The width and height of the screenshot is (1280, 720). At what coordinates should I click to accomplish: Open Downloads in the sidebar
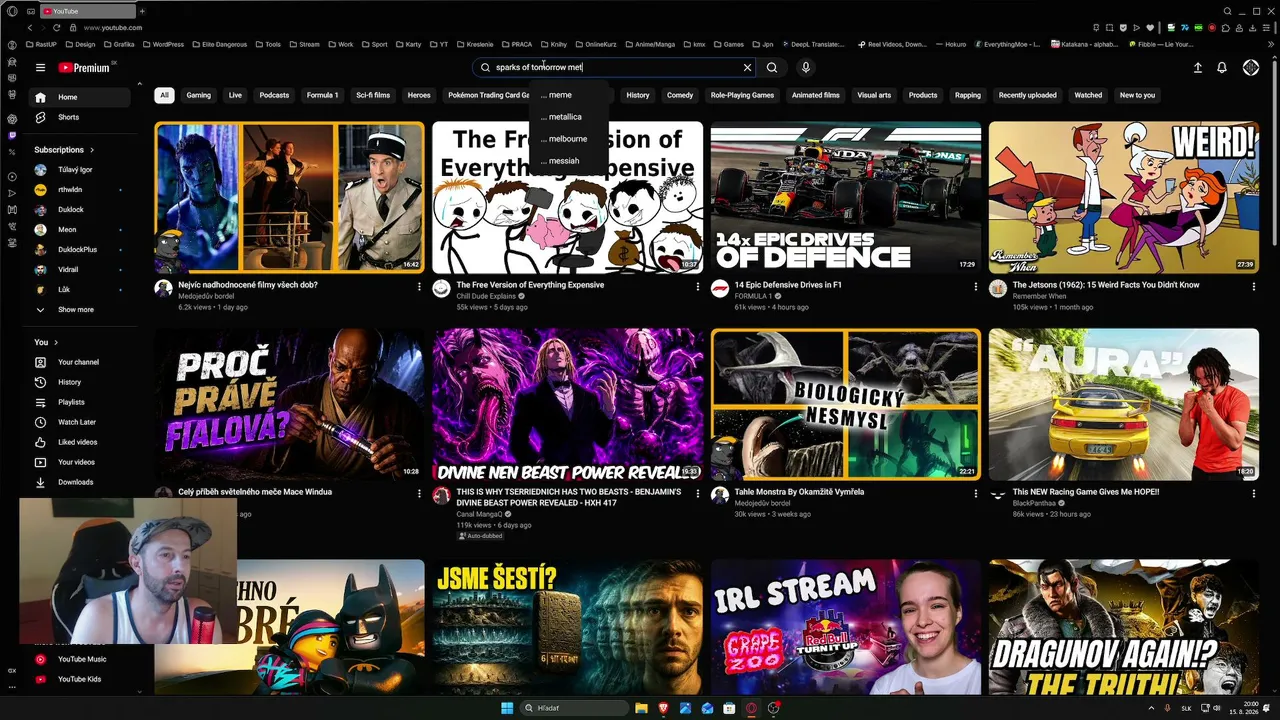(80, 482)
